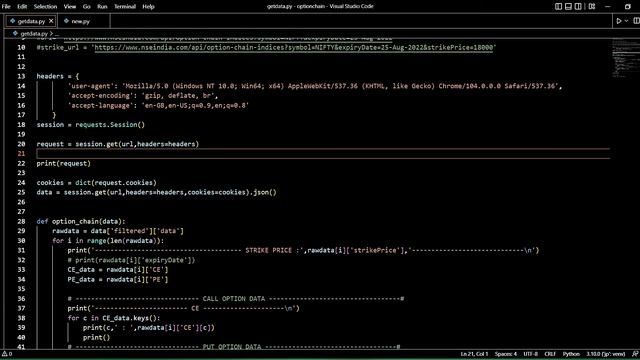The width and height of the screenshot is (640, 360).
Task: Change the CRLF end-of-line sequence
Action: (x=550, y=354)
